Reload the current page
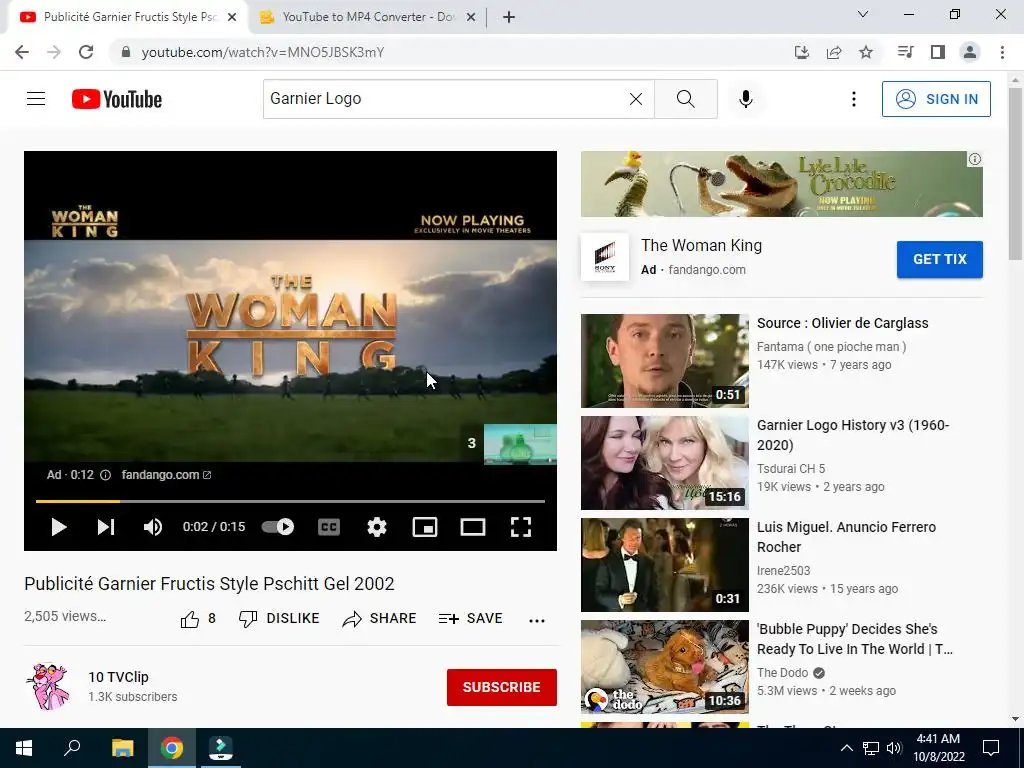 click(x=86, y=52)
